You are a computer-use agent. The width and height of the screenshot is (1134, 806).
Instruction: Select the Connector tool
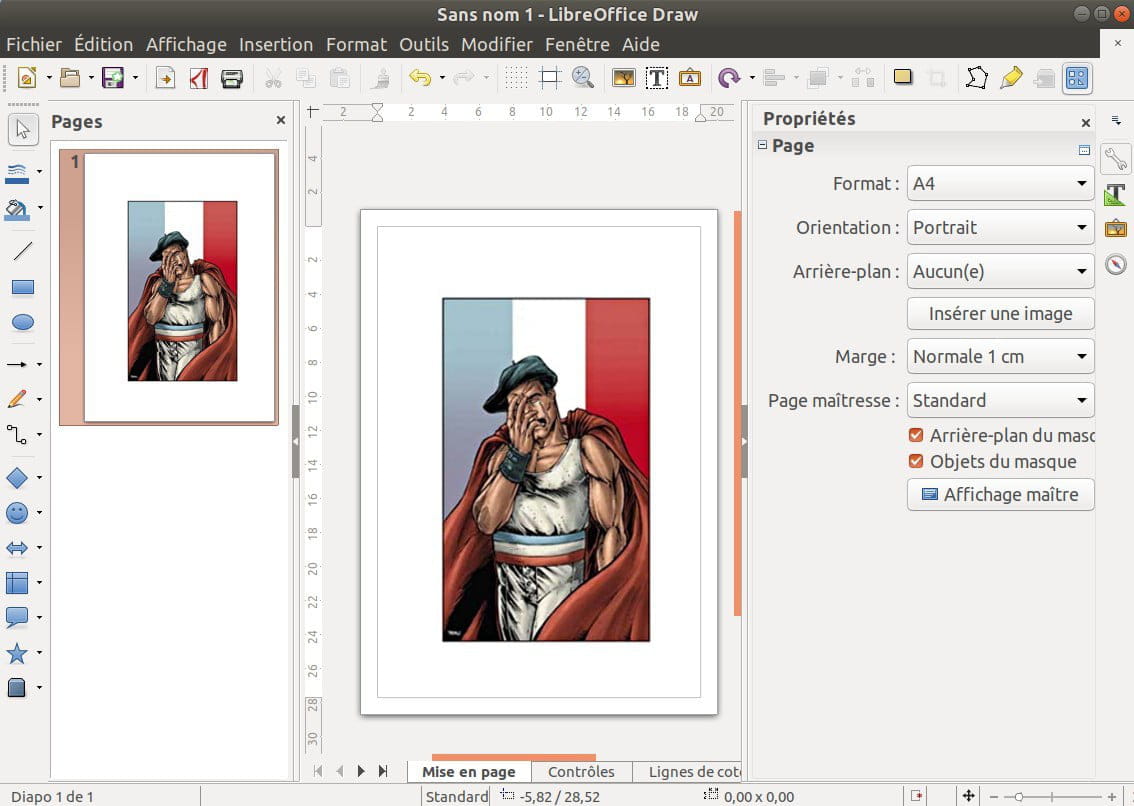coord(17,434)
